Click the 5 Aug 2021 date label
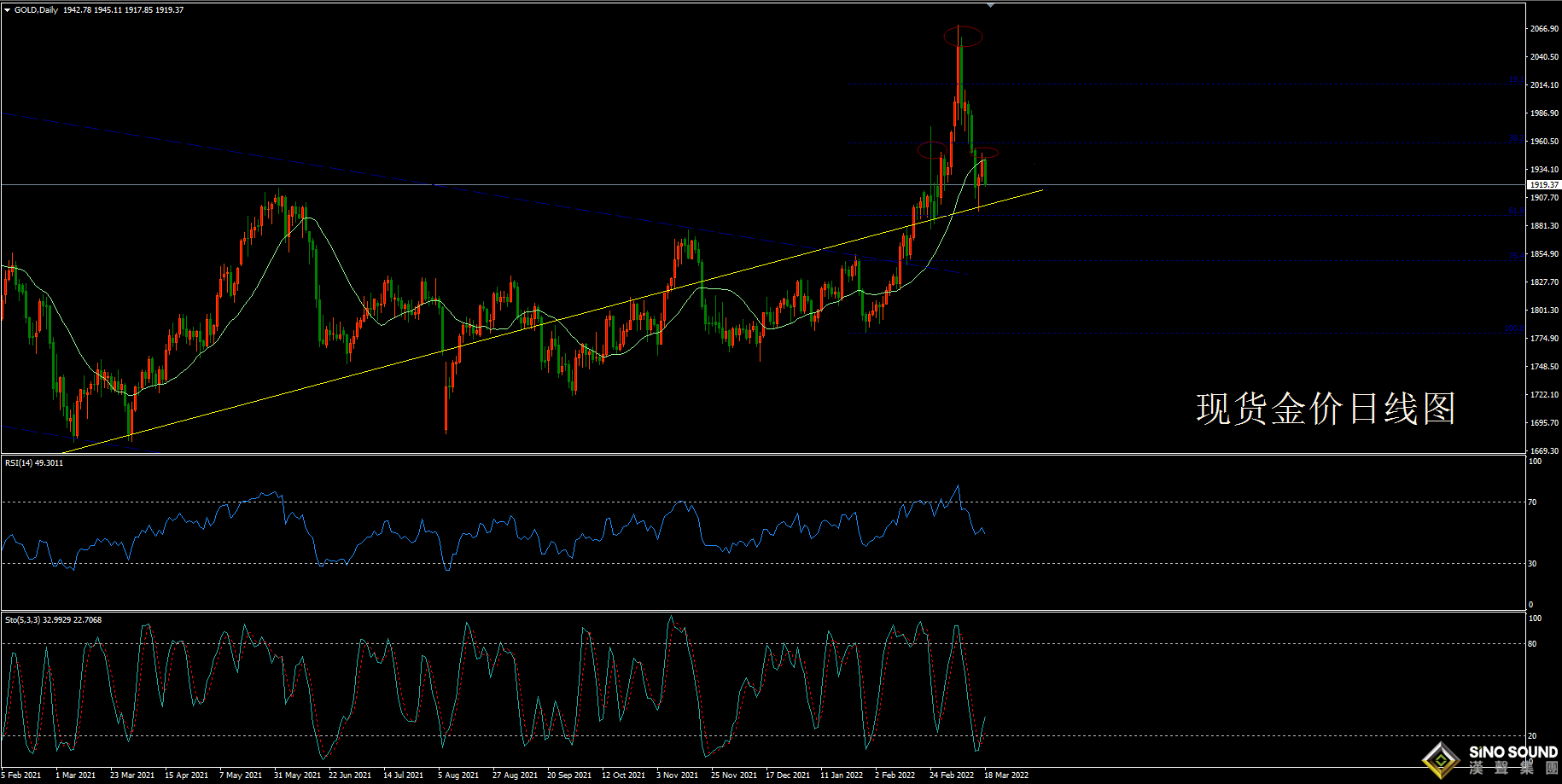Viewport: 1562px width, 784px height. 458,775
